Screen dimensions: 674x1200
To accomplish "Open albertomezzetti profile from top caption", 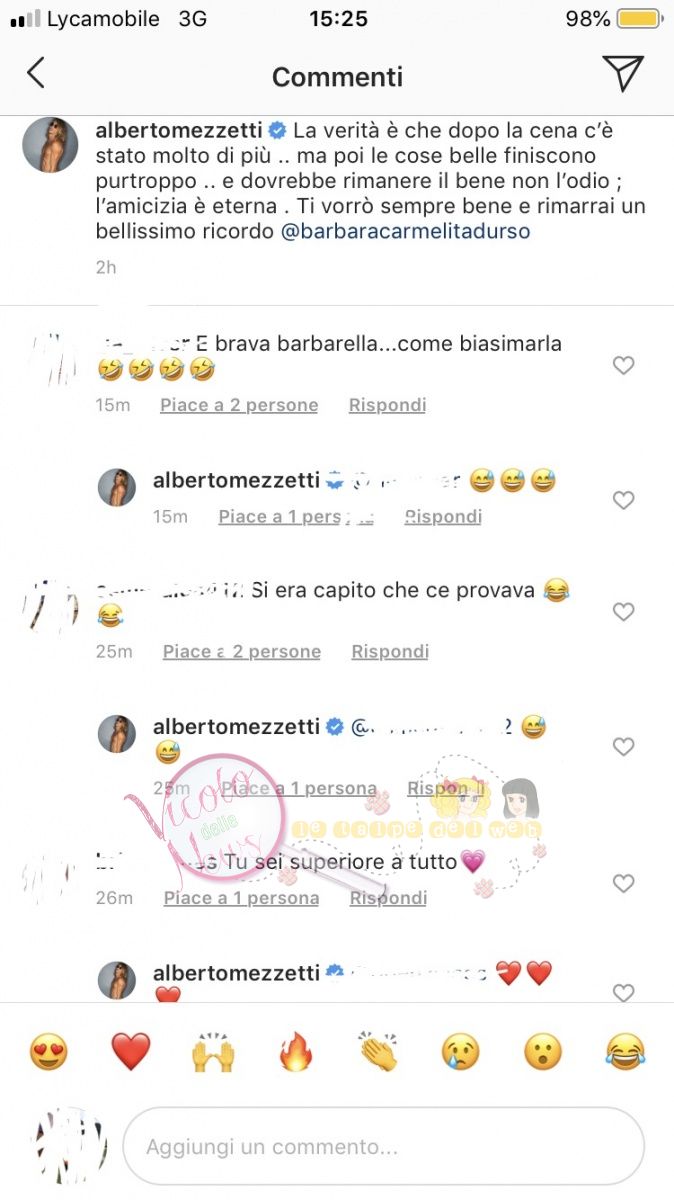I will point(178,130).
